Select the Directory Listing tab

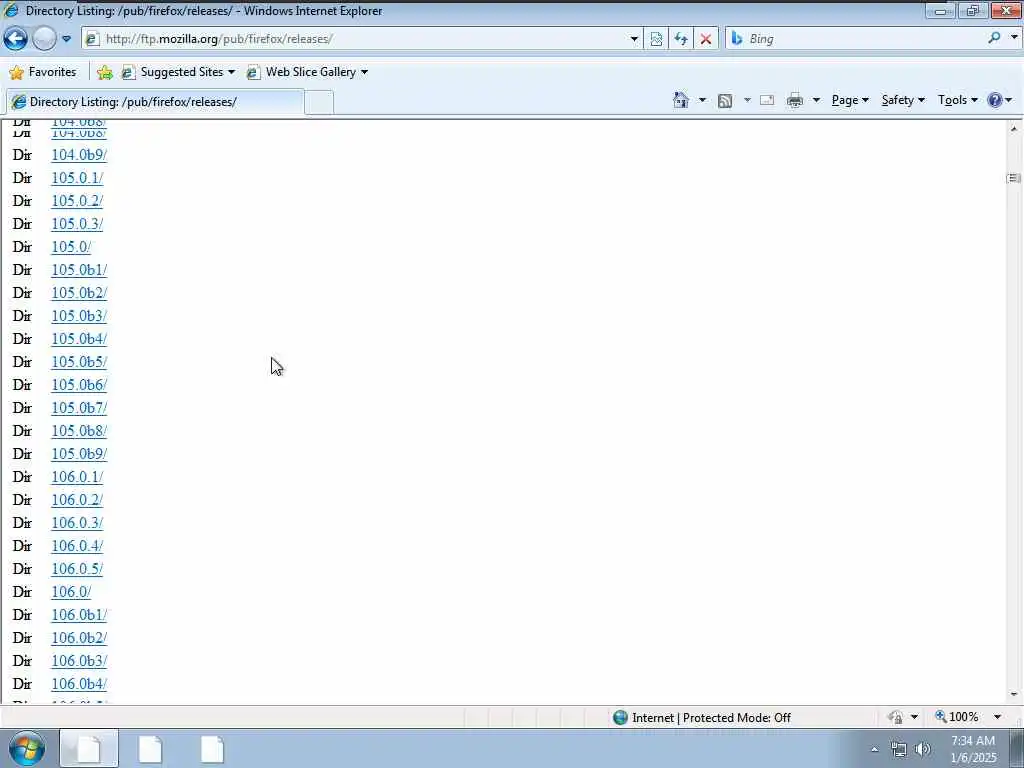(155, 102)
